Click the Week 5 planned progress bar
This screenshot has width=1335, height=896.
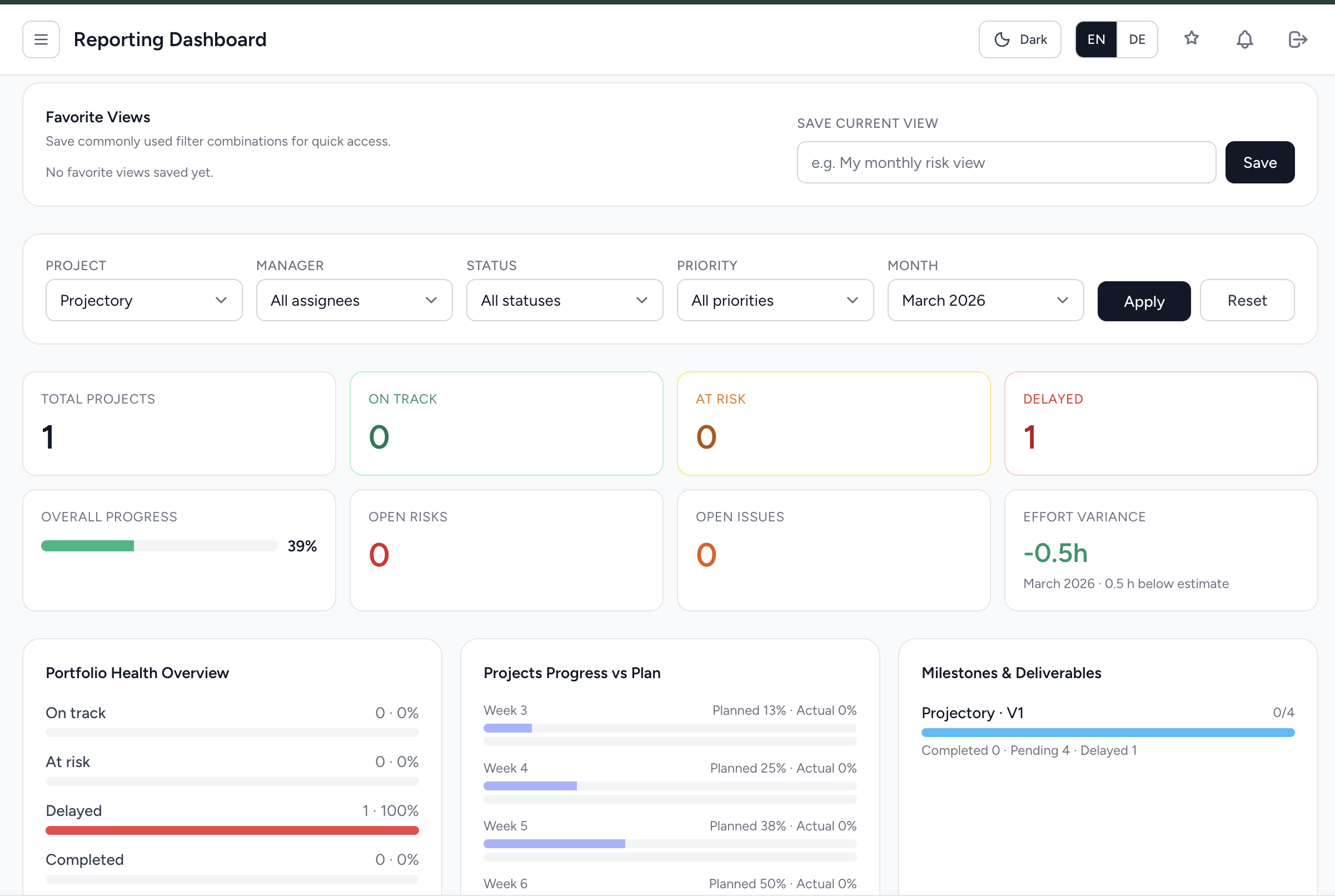670,843
